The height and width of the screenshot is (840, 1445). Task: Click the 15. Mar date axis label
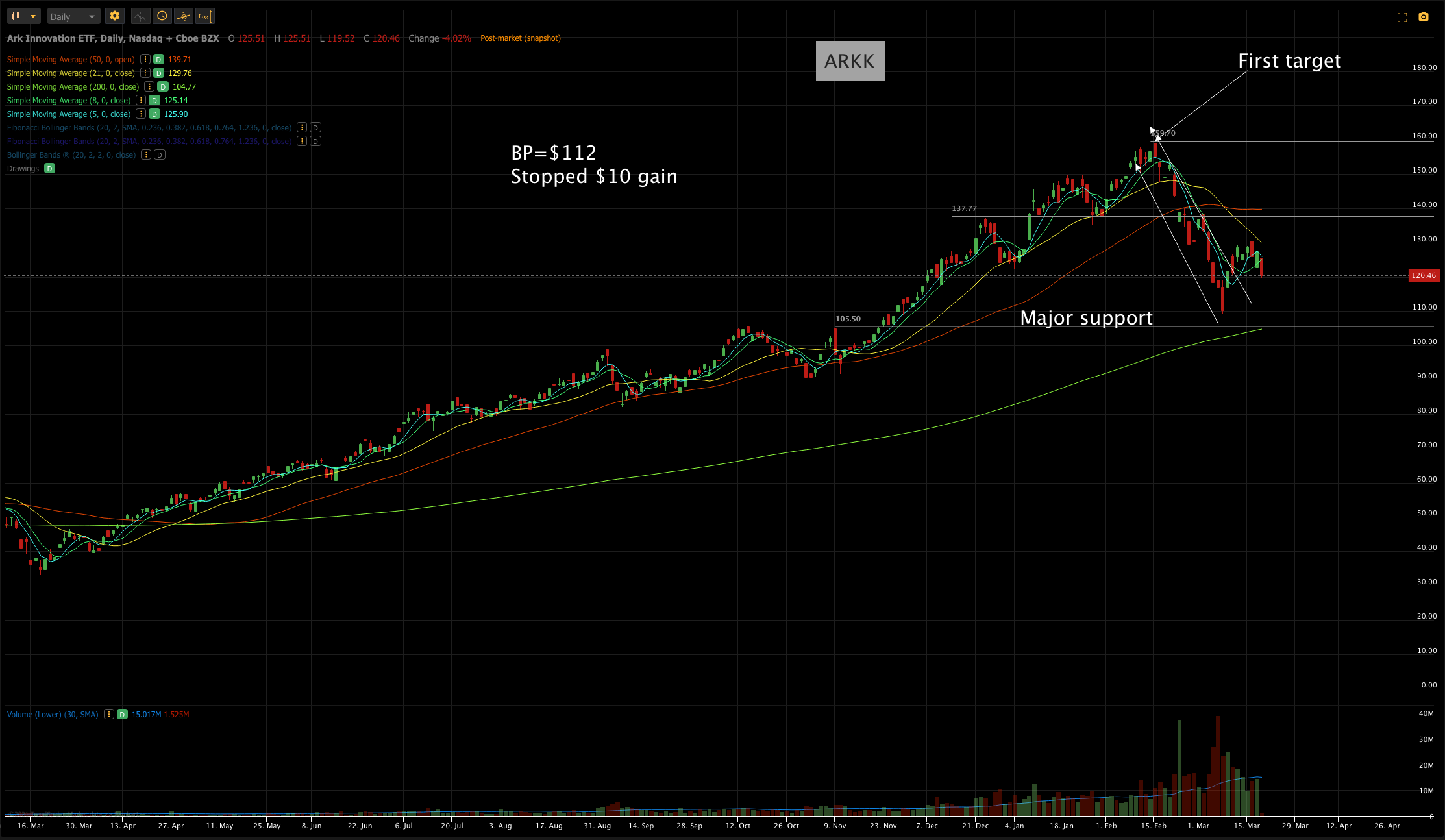(x=1246, y=826)
